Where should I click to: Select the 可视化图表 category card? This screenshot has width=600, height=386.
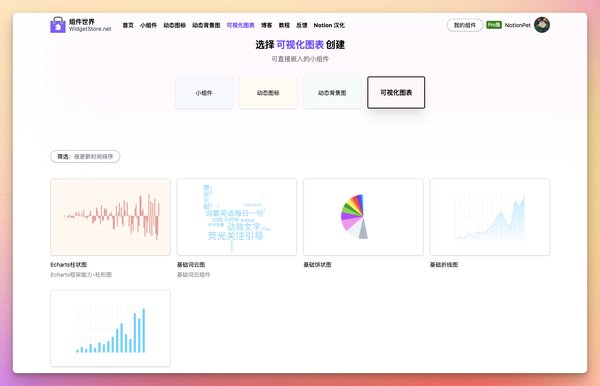coord(396,93)
